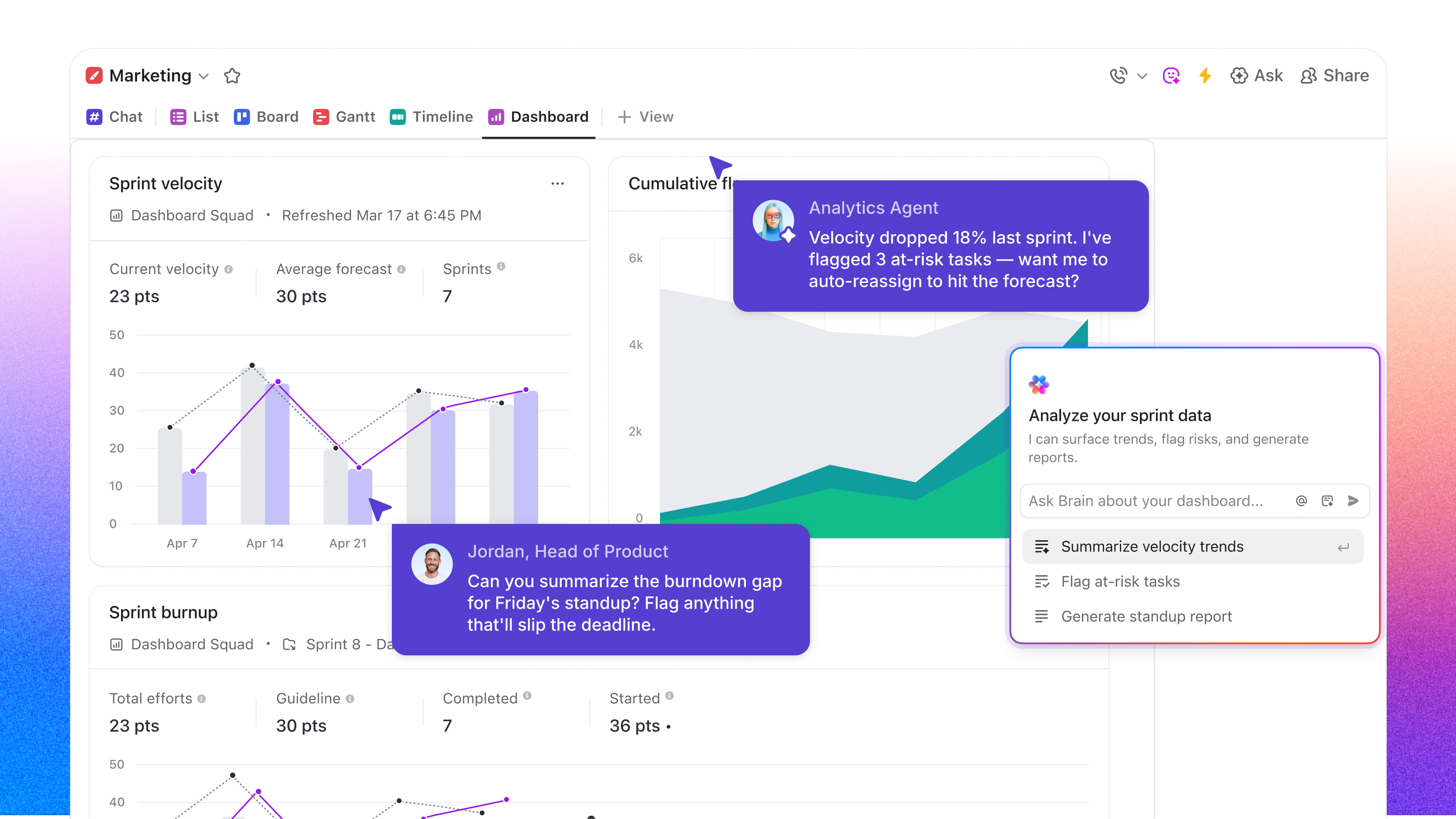Image resolution: width=1456 pixels, height=819 pixels.
Task: Open automations with the lightning bolt icon
Action: pyautogui.click(x=1205, y=76)
